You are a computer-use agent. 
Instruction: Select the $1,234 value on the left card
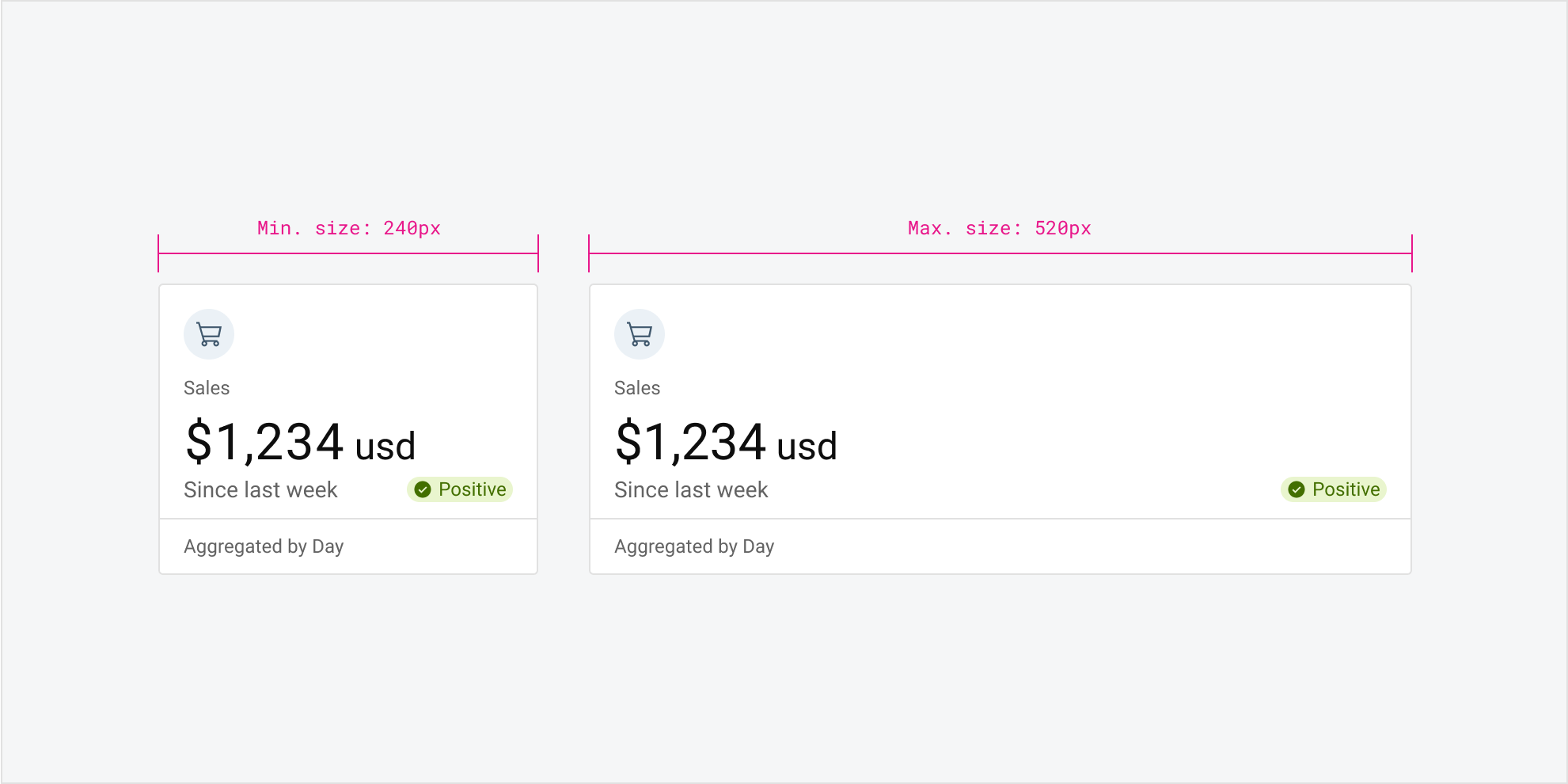[264, 442]
